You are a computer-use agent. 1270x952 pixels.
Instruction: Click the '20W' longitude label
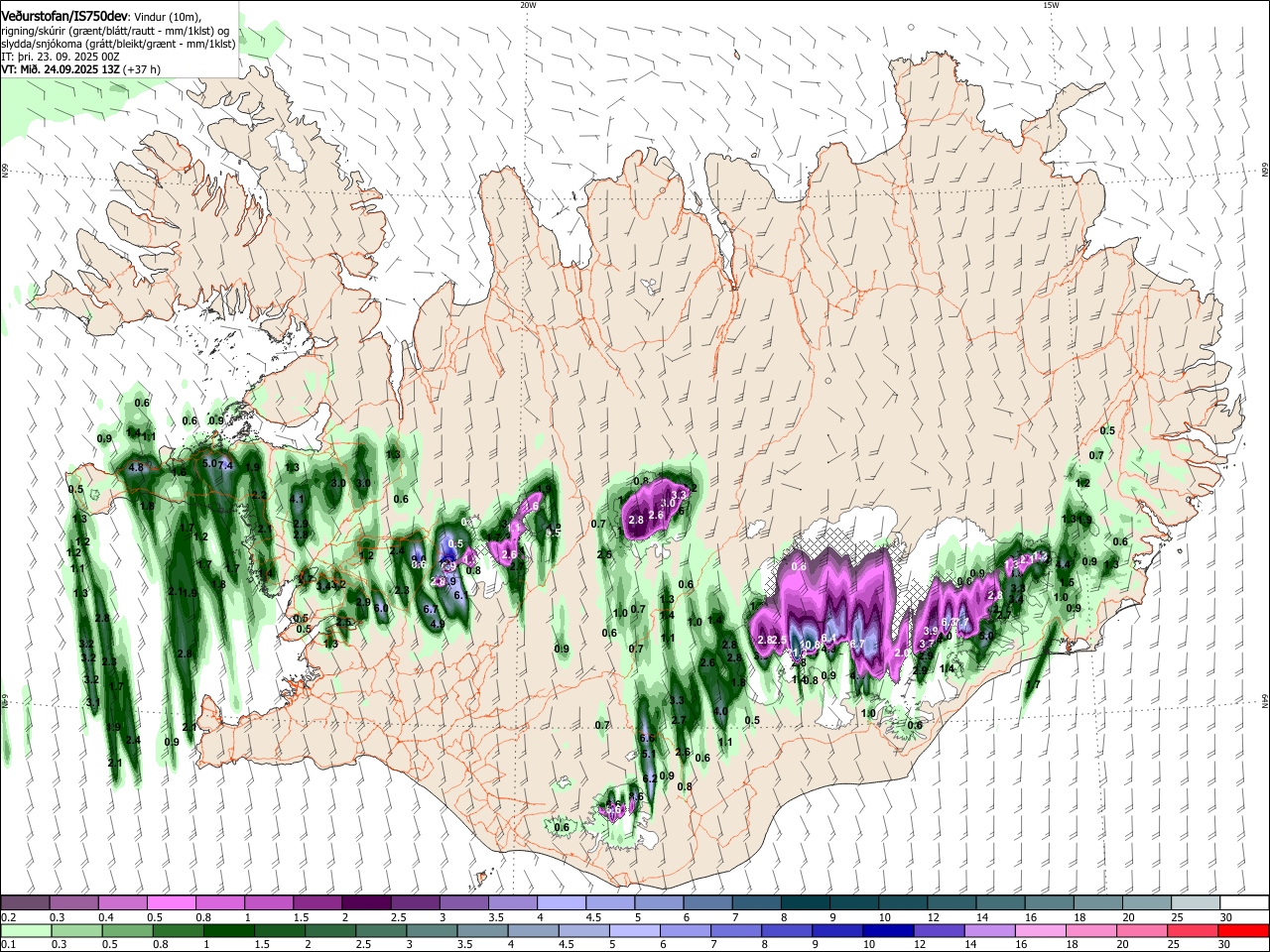529,5
